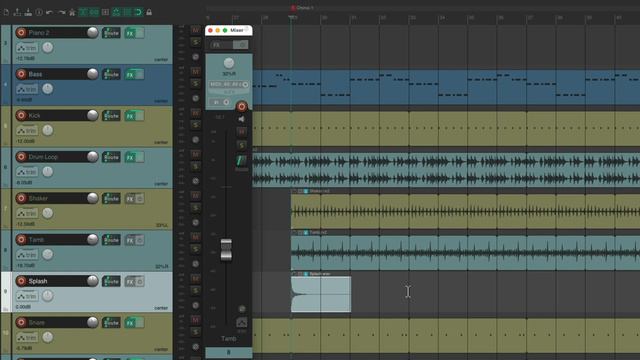Click the Chorus 1 marker on the ruler
Image resolution: width=640 pixels, height=360 pixels.
click(x=303, y=7)
